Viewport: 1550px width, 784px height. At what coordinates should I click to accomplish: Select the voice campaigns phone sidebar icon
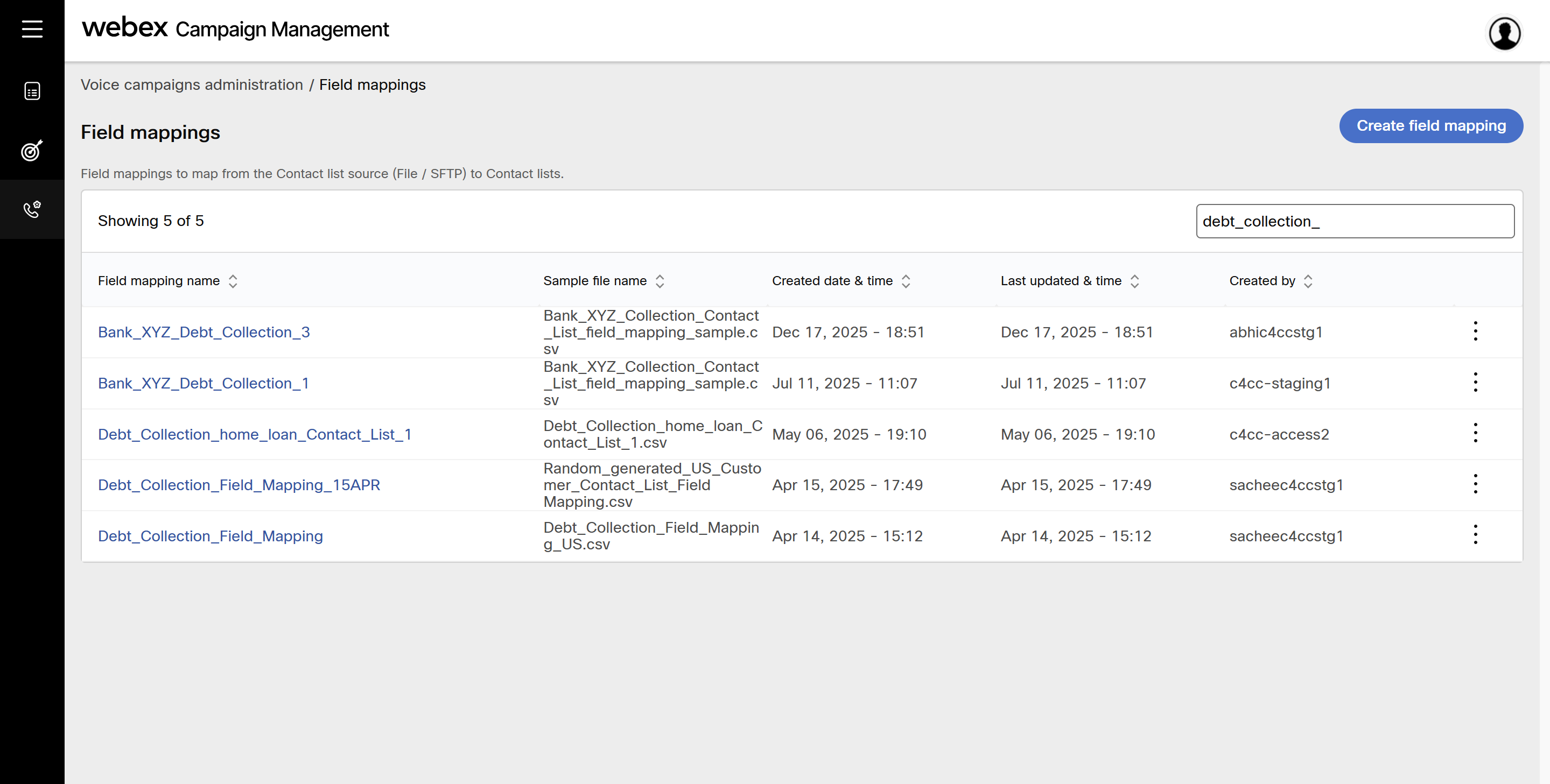(32, 209)
